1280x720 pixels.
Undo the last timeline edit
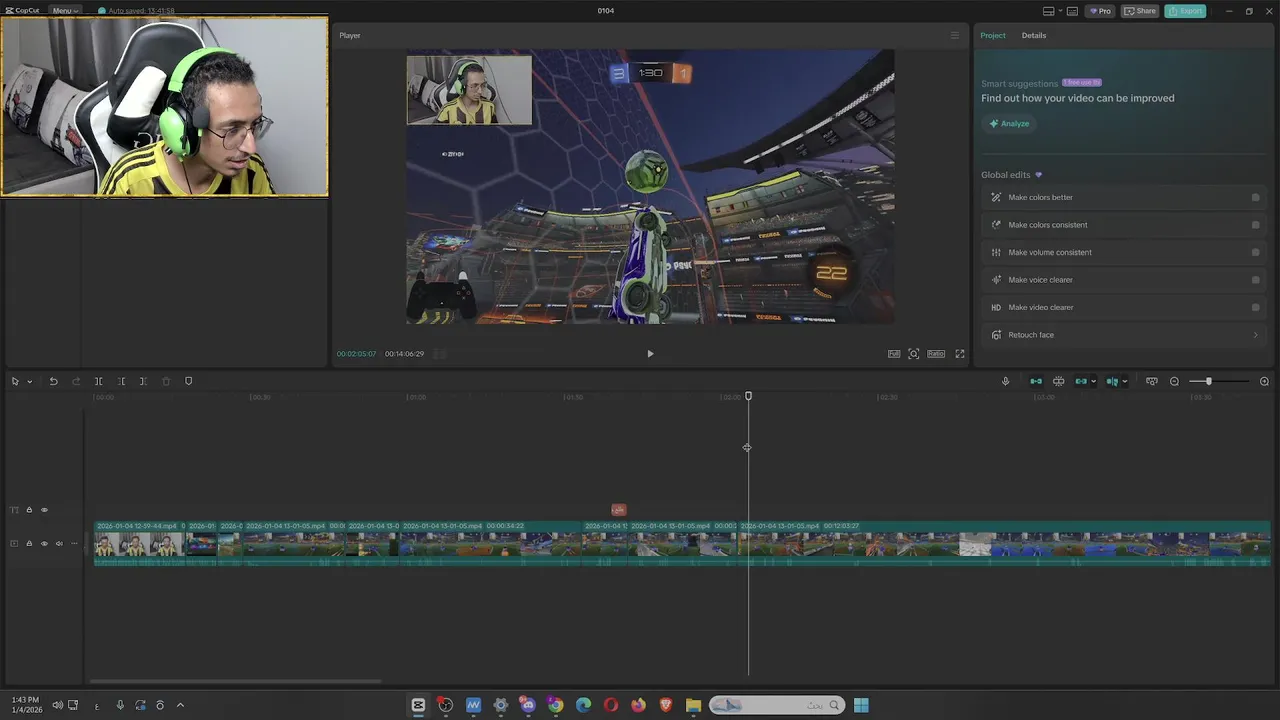[x=53, y=381]
